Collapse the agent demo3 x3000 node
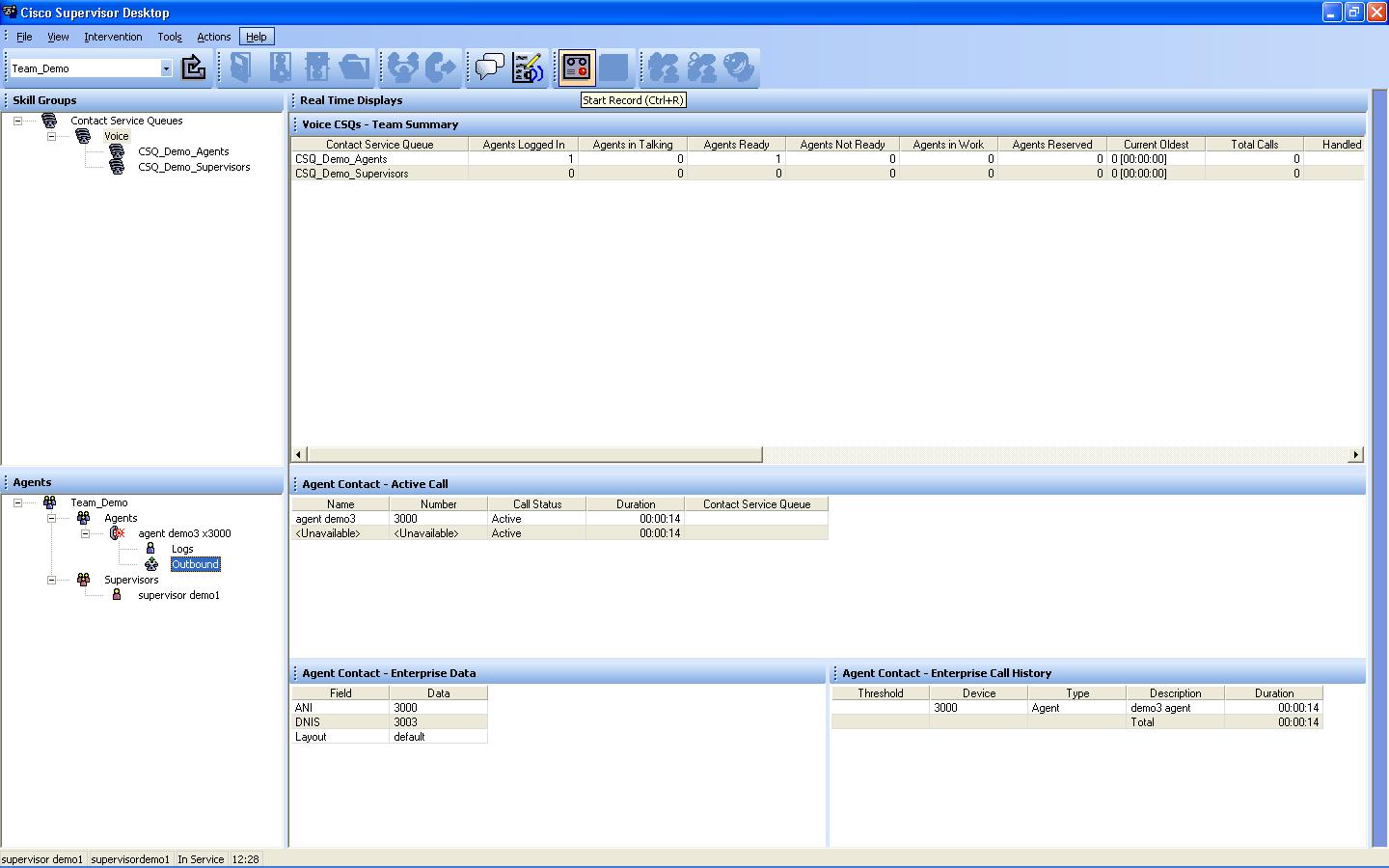 [x=85, y=533]
